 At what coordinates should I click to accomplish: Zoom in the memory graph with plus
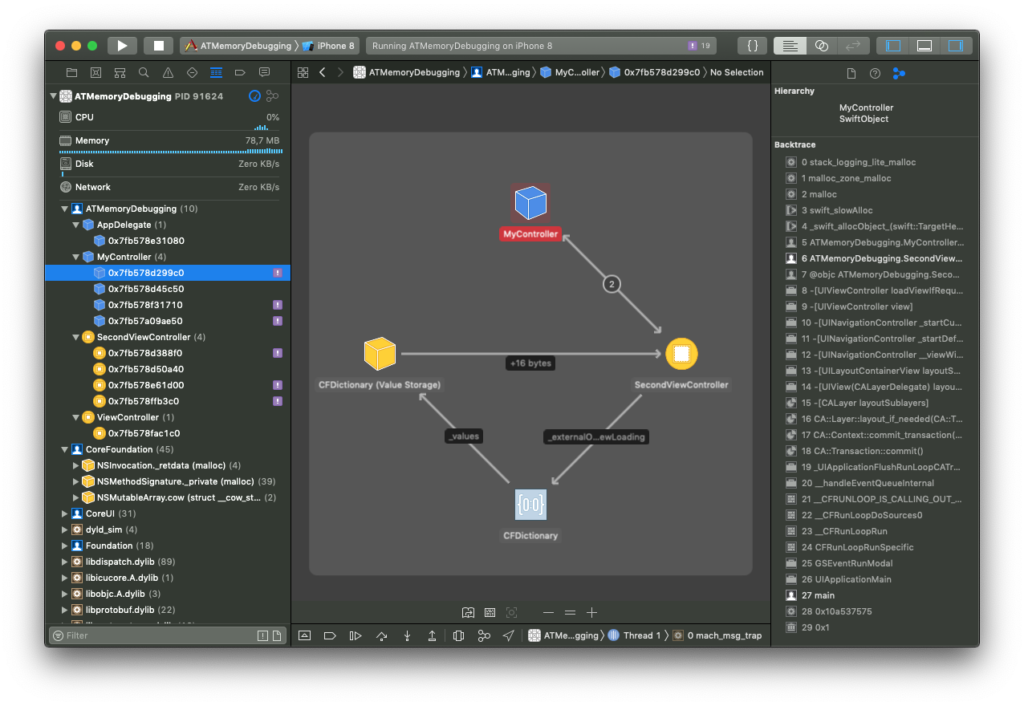(592, 612)
